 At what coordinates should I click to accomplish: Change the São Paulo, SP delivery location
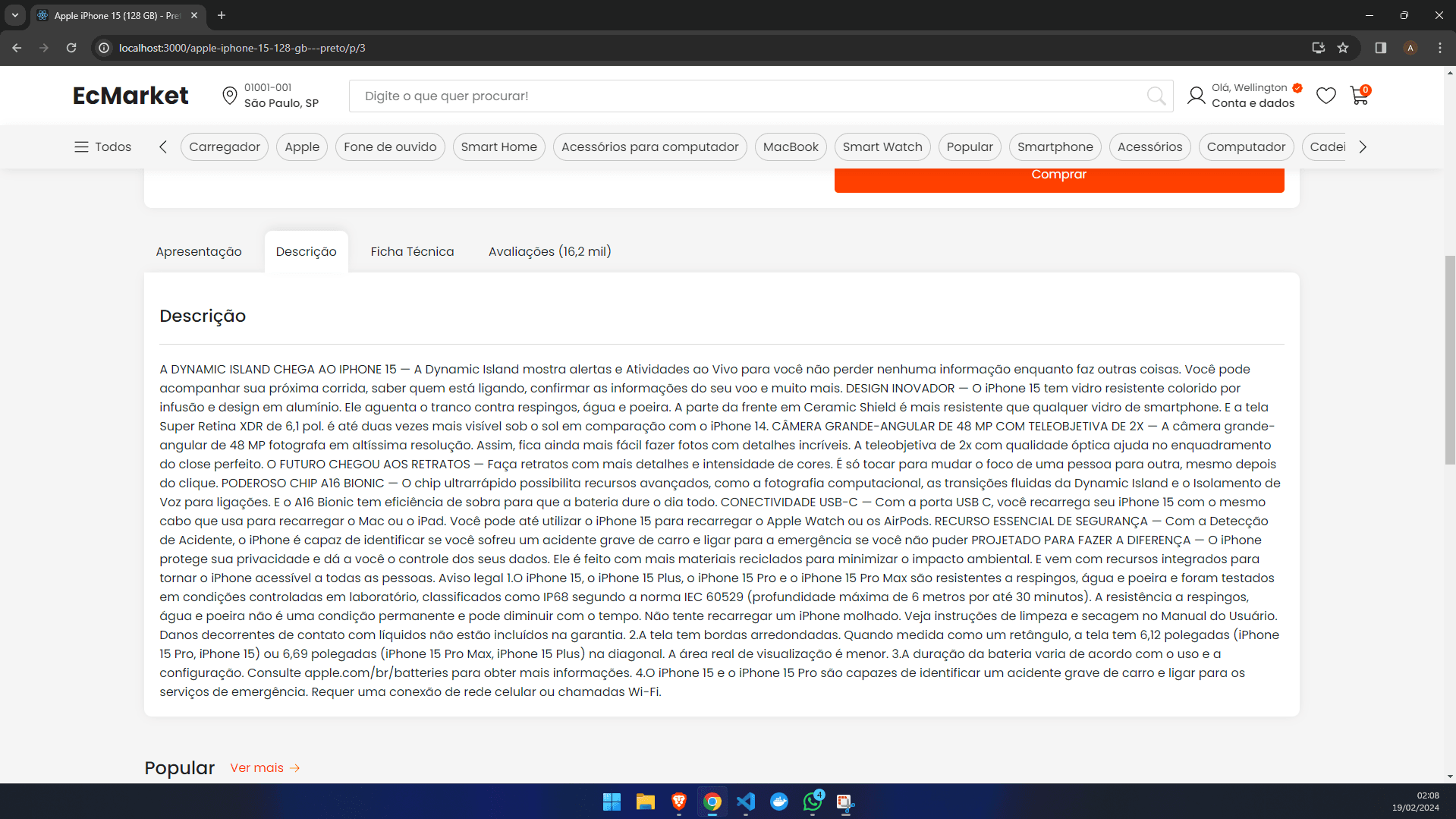[281, 103]
